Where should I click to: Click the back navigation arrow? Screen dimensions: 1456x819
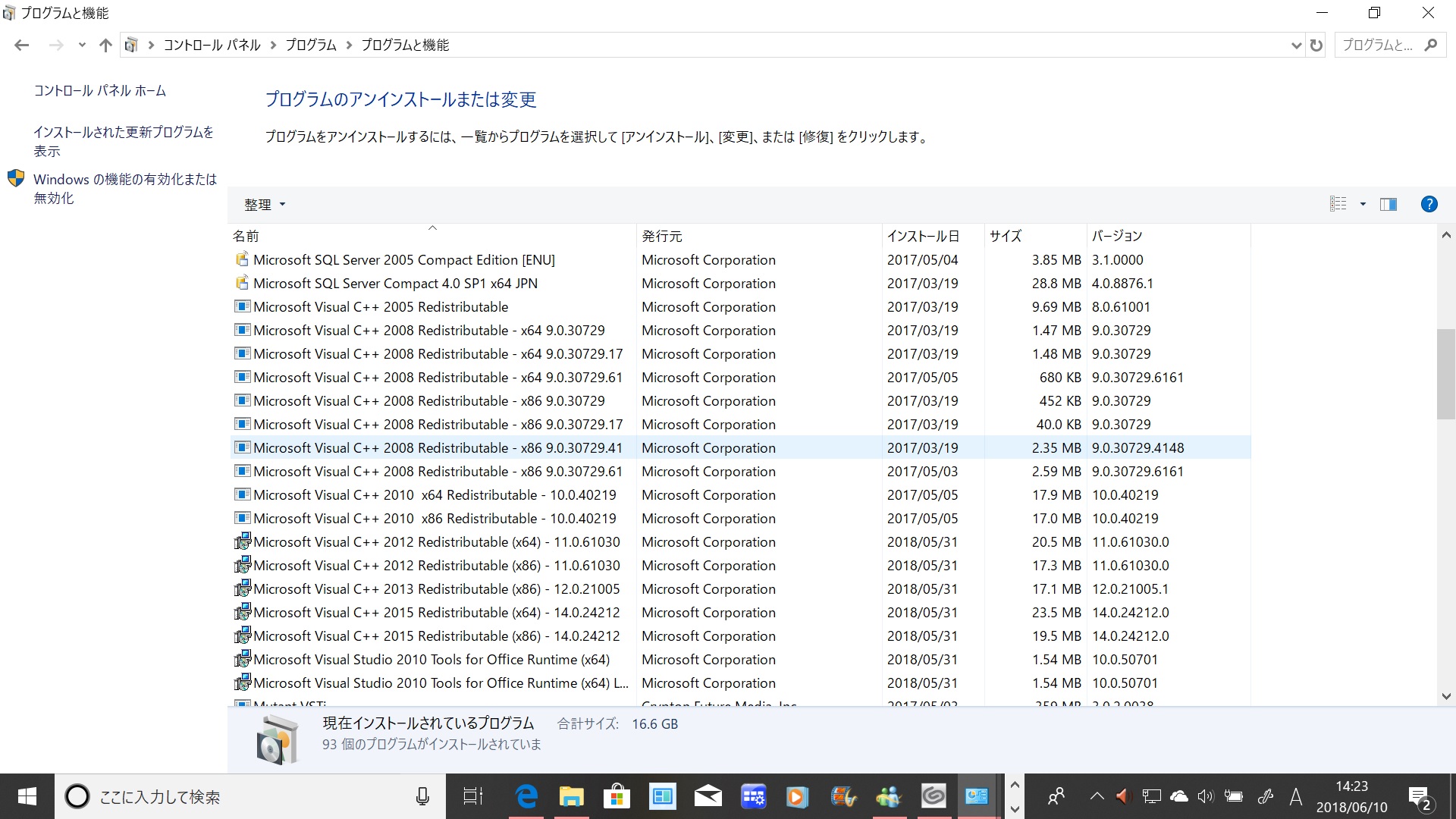coord(21,45)
